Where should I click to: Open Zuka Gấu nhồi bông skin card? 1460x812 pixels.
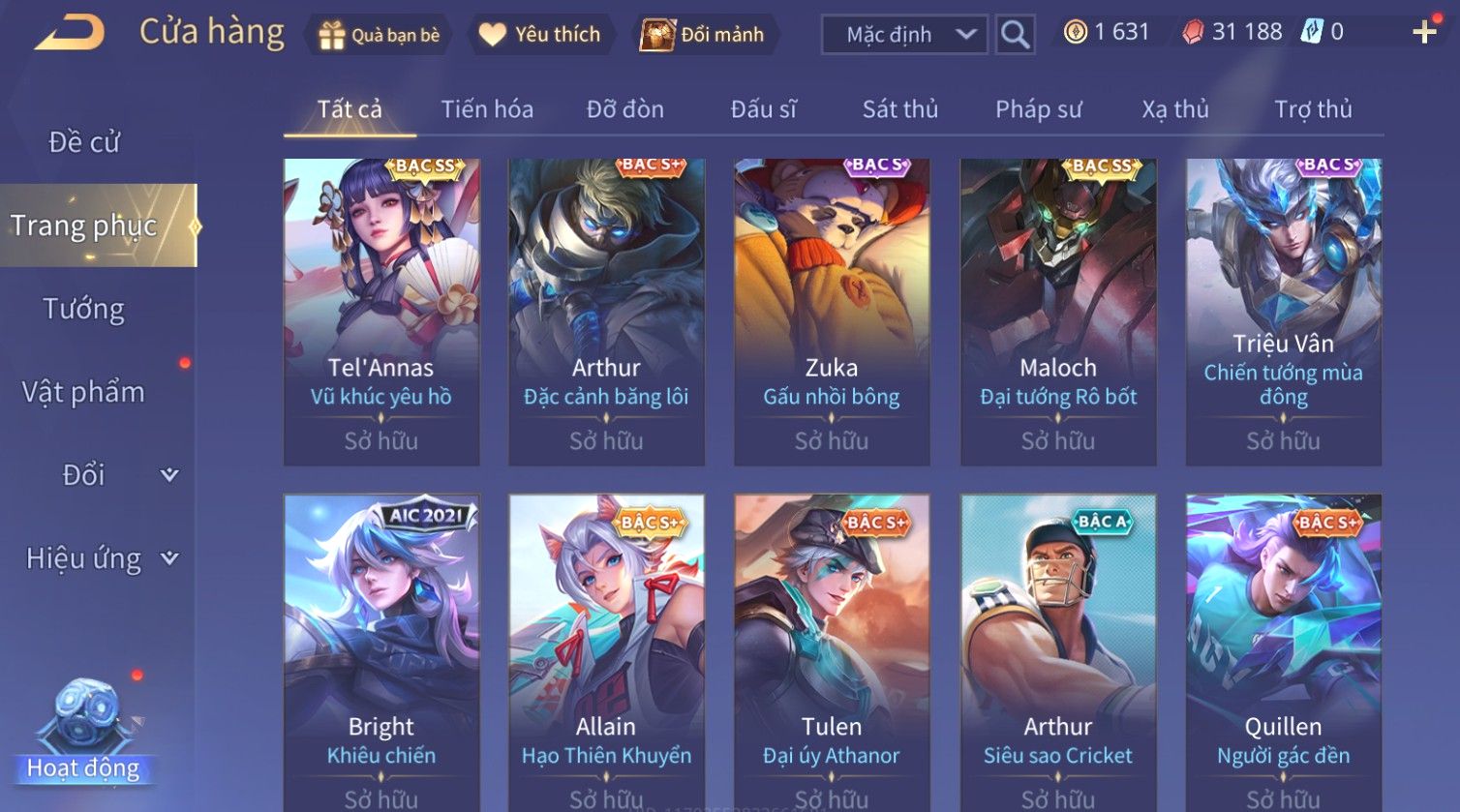[832, 312]
